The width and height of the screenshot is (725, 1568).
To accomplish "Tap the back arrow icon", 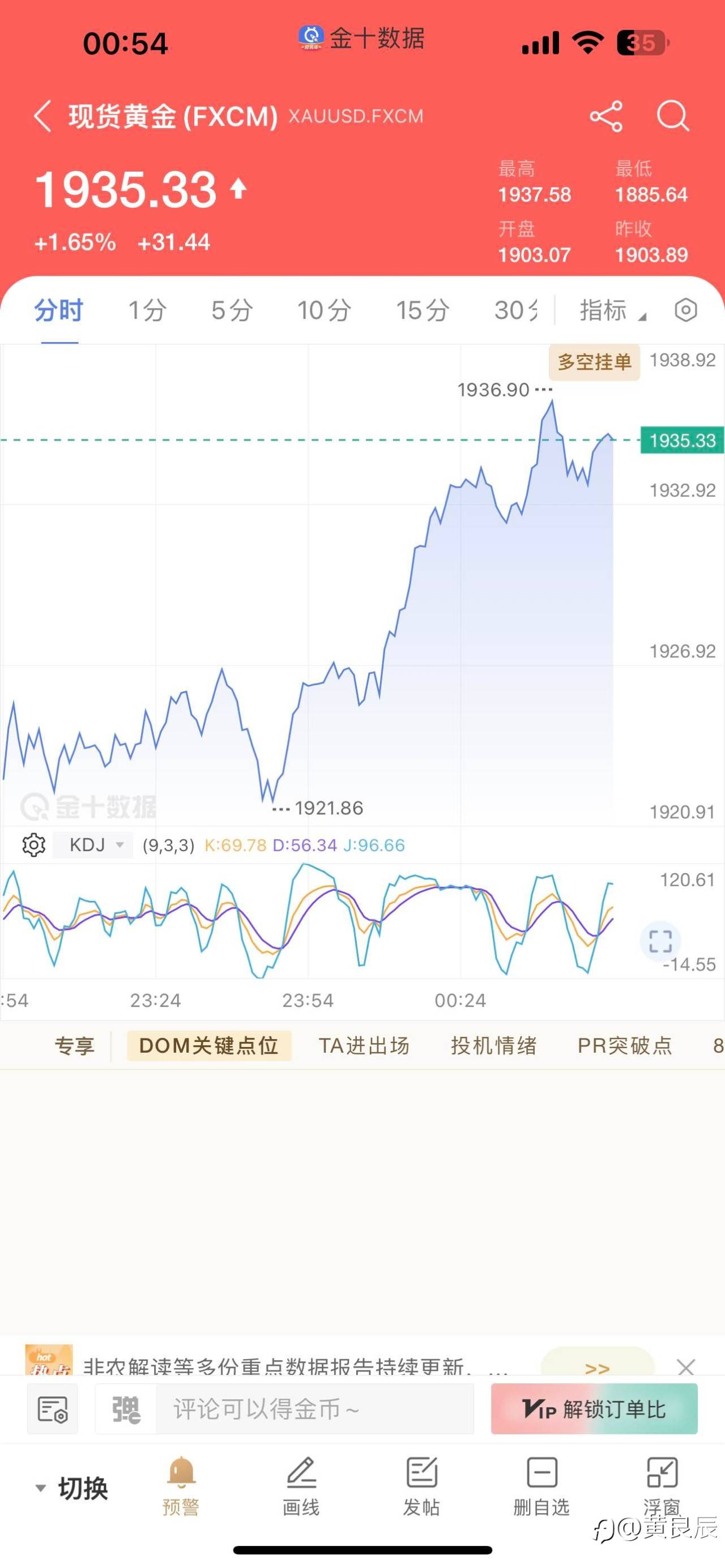I will (42, 116).
